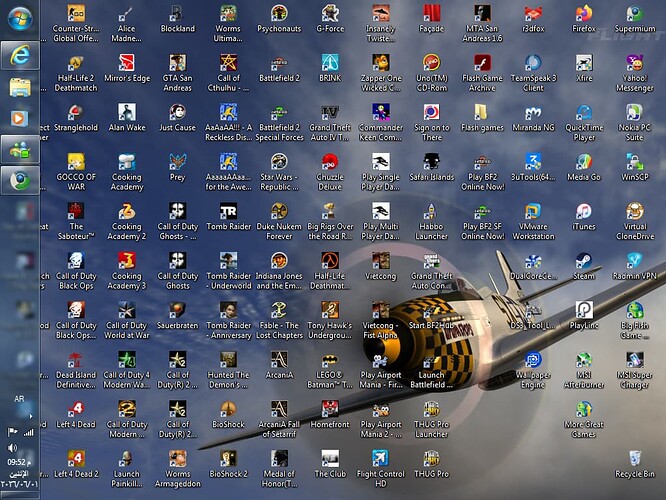Launch Wallpaper Engine shortcut
The width and height of the screenshot is (666, 500).
533,370
